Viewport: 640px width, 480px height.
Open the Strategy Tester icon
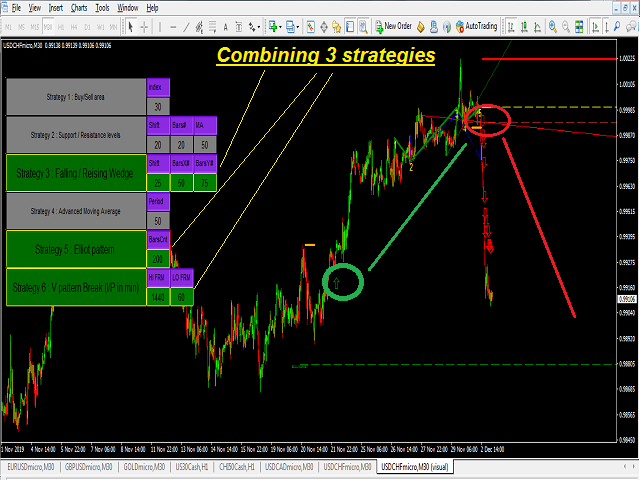(x=363, y=27)
